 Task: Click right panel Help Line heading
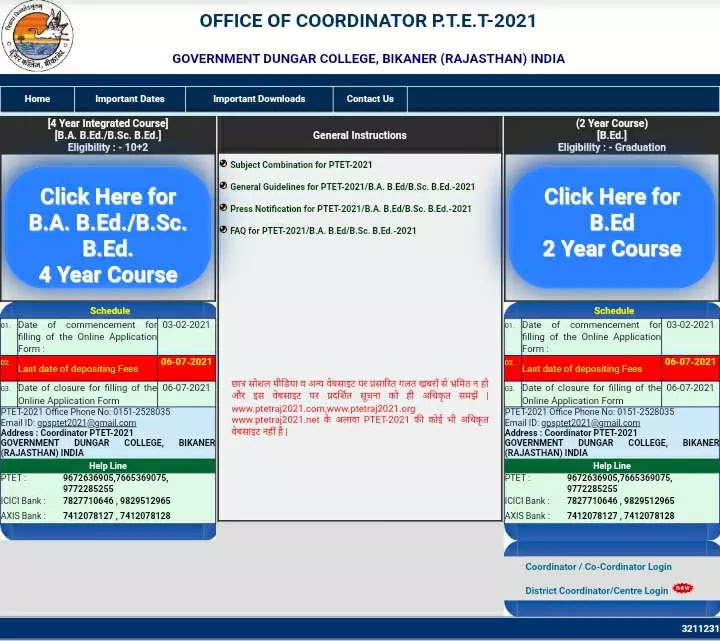click(612, 466)
